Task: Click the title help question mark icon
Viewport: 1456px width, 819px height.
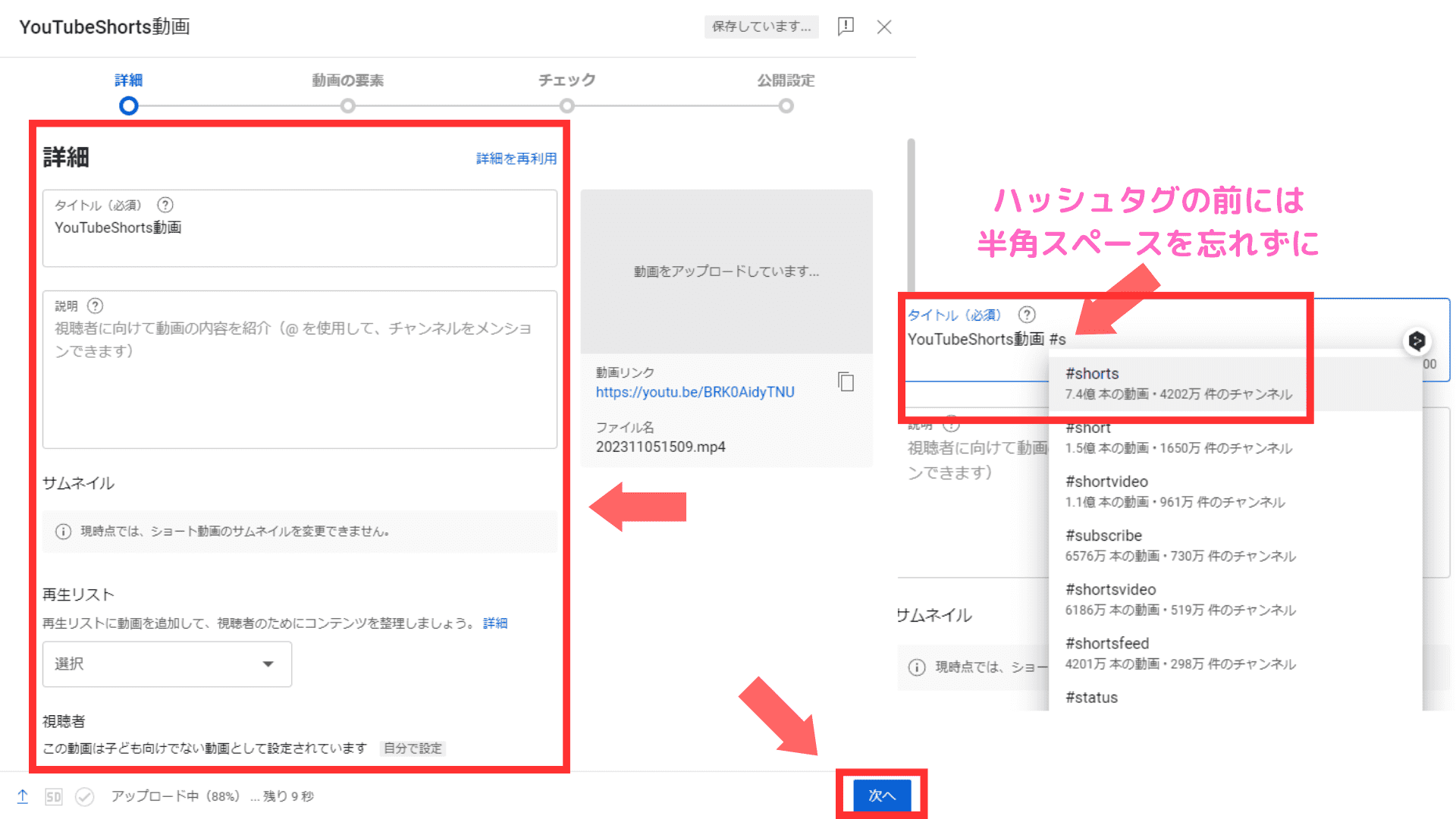Action: (165, 205)
